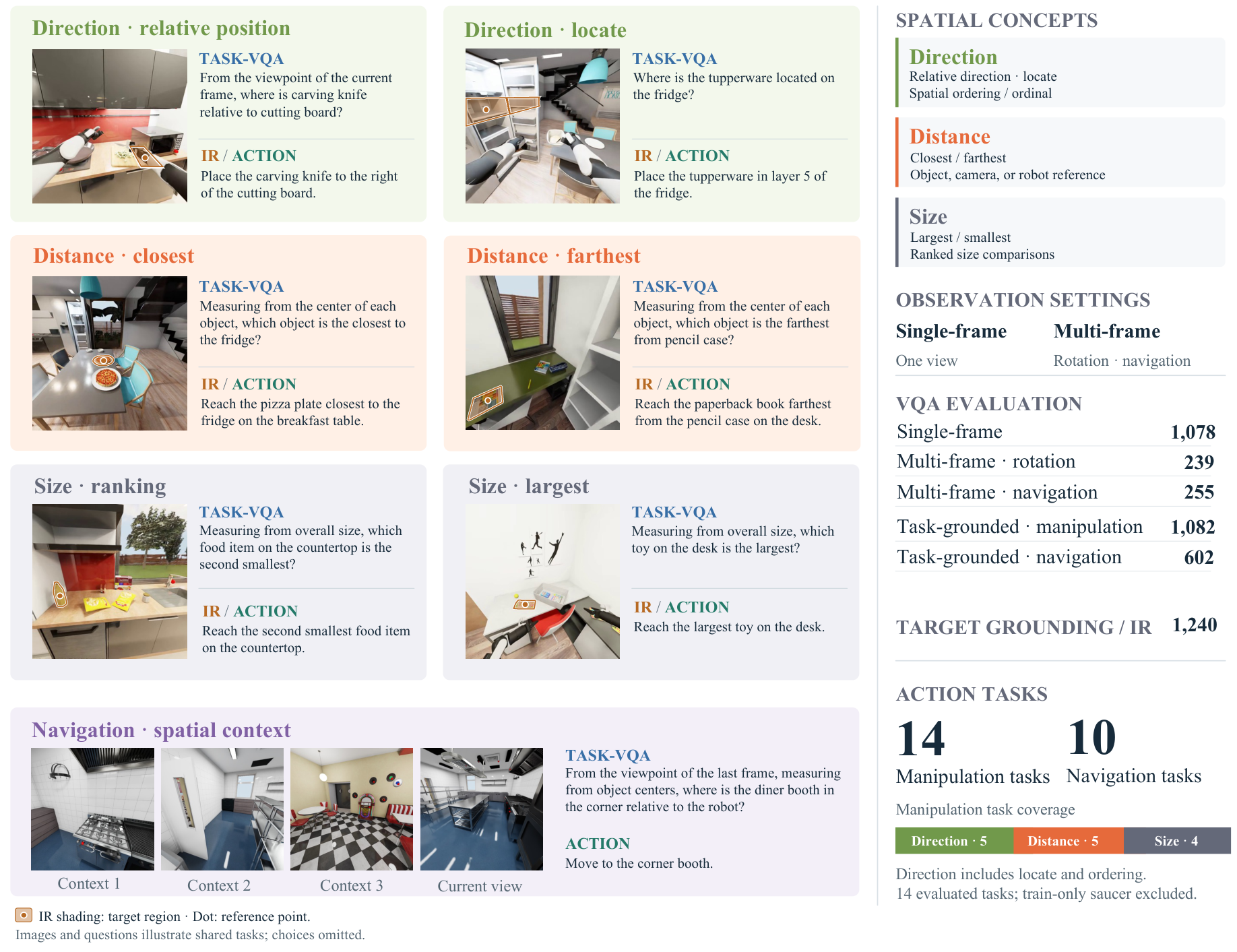Select the Context 3 diner thumbnail

point(352,809)
